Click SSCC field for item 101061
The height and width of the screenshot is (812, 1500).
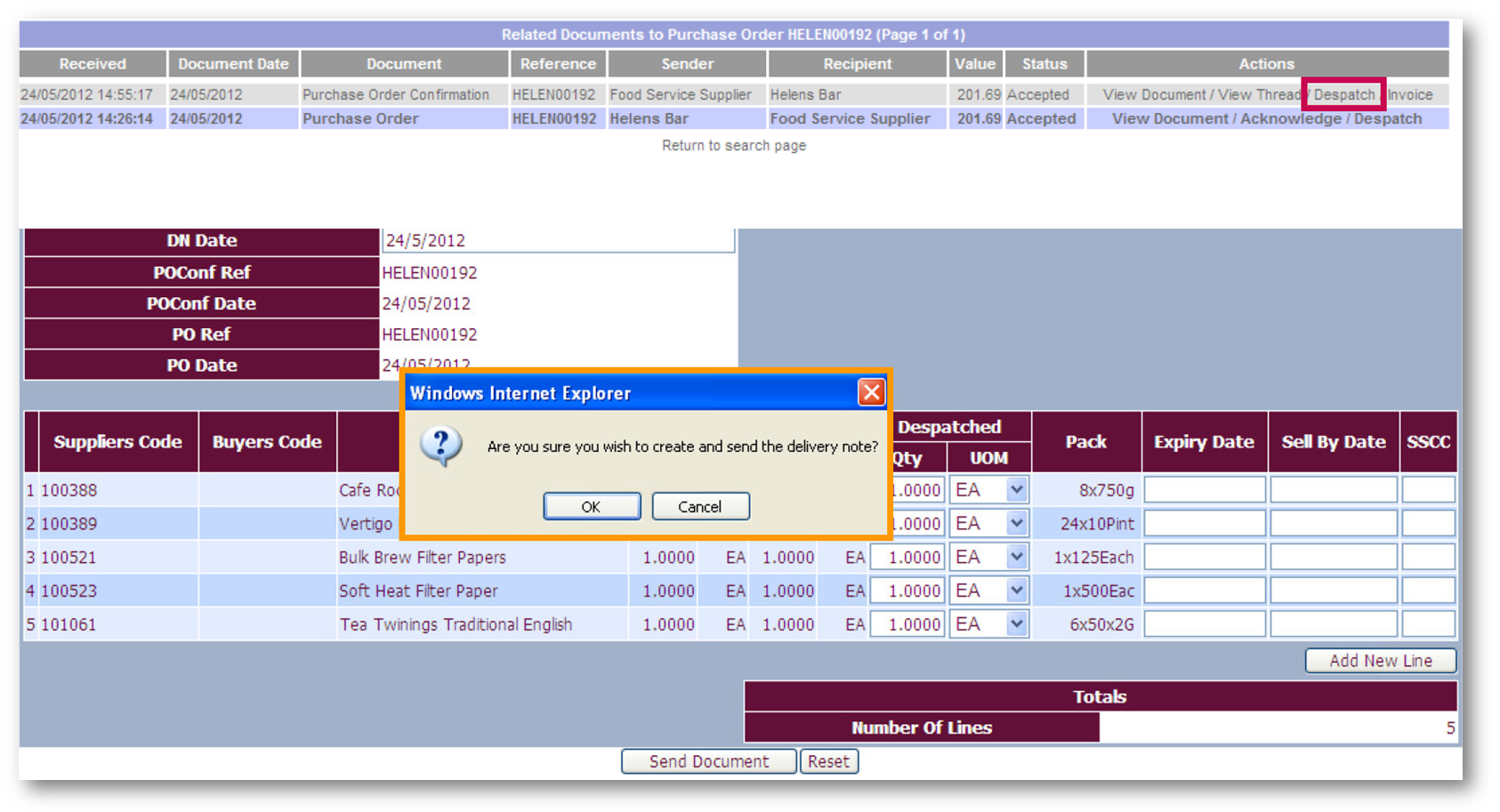(x=1429, y=624)
